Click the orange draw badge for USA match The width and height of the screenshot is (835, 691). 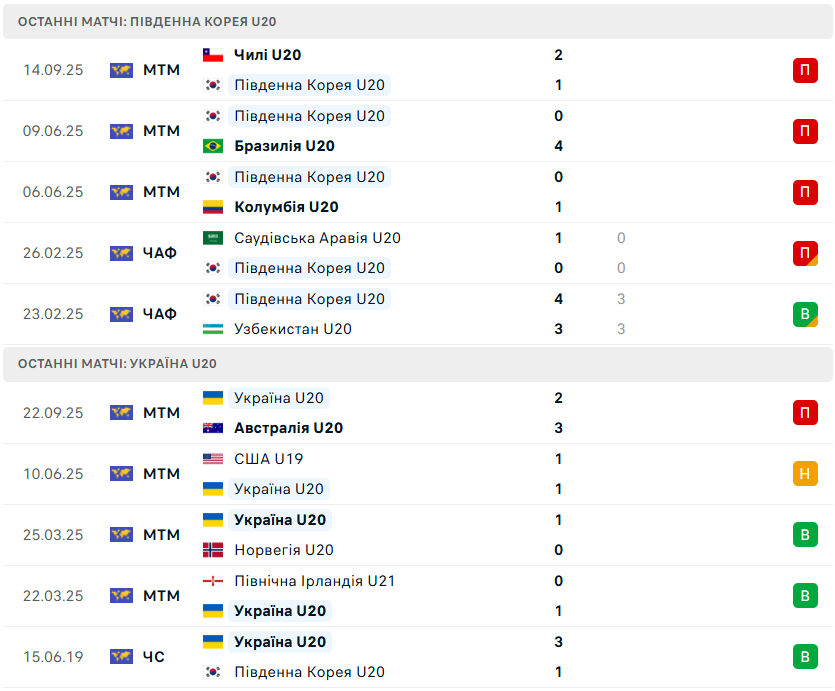pyautogui.click(x=805, y=474)
